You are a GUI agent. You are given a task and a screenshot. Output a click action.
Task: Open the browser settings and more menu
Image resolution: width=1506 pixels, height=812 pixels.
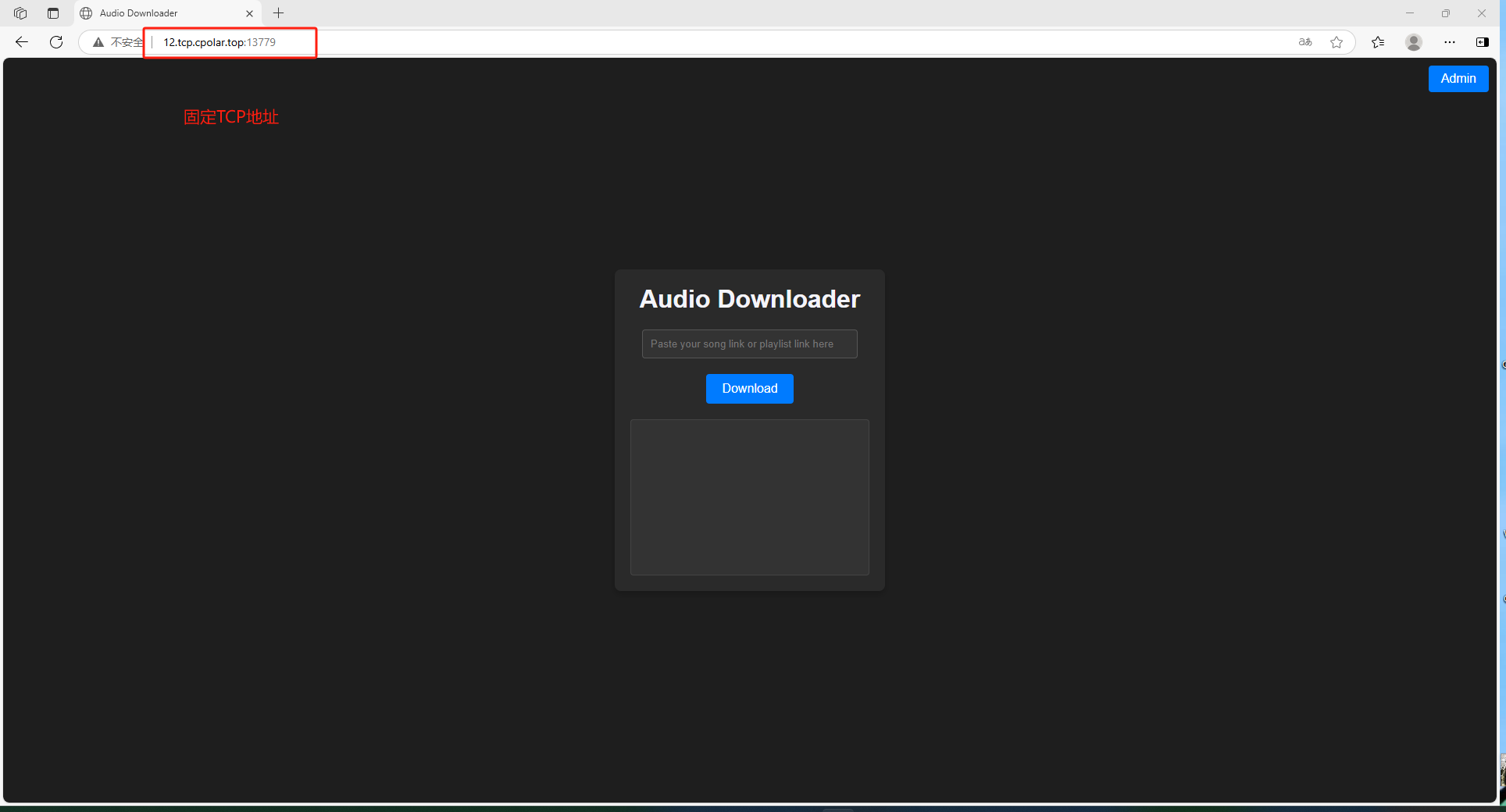(x=1450, y=42)
